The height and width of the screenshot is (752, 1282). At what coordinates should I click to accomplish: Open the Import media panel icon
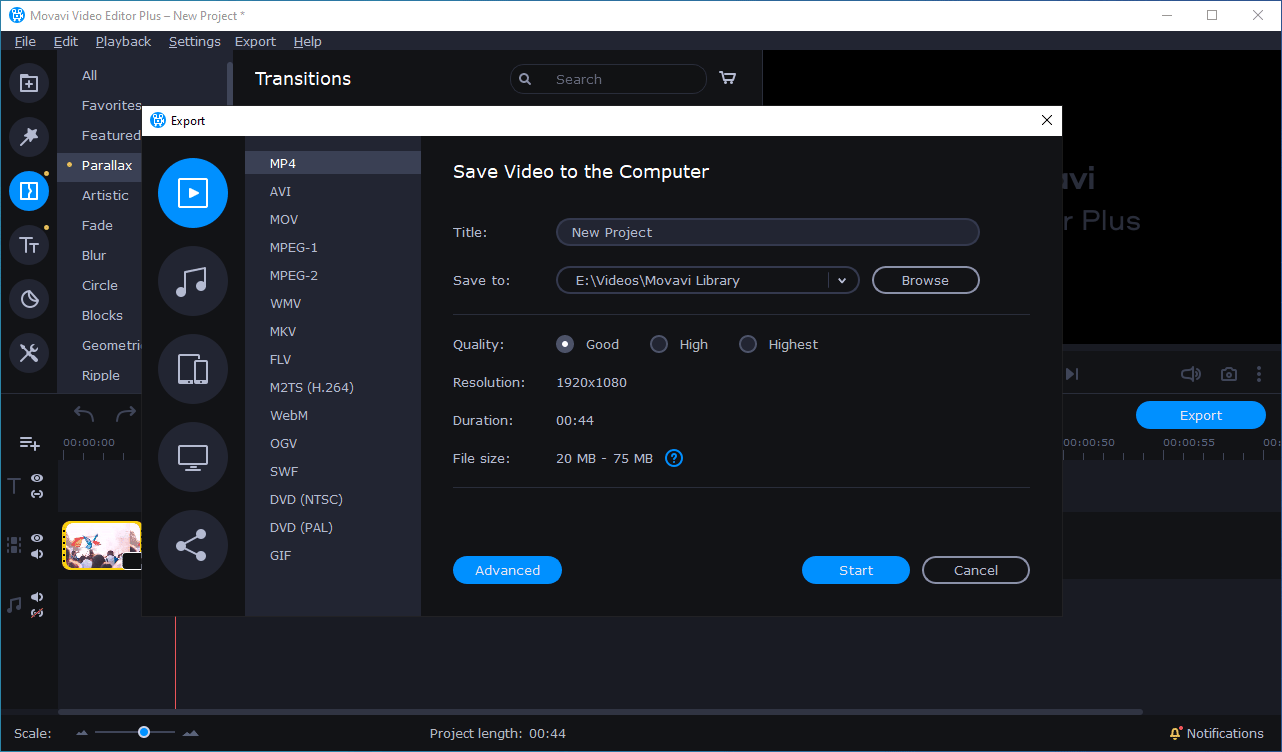point(29,83)
